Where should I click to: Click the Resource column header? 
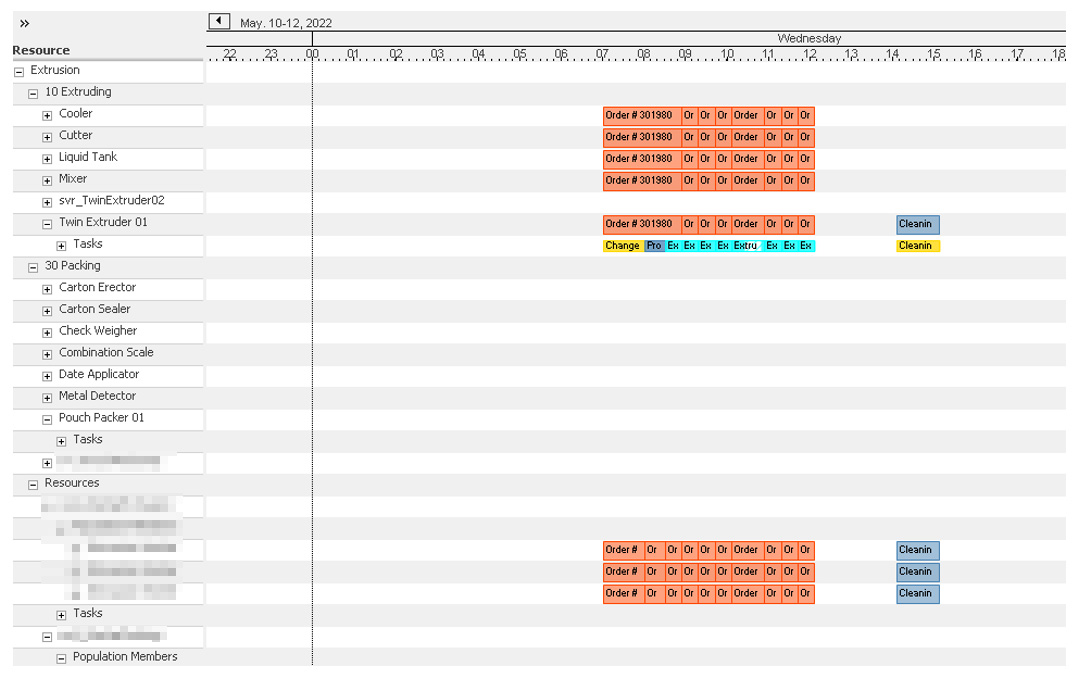pos(41,50)
